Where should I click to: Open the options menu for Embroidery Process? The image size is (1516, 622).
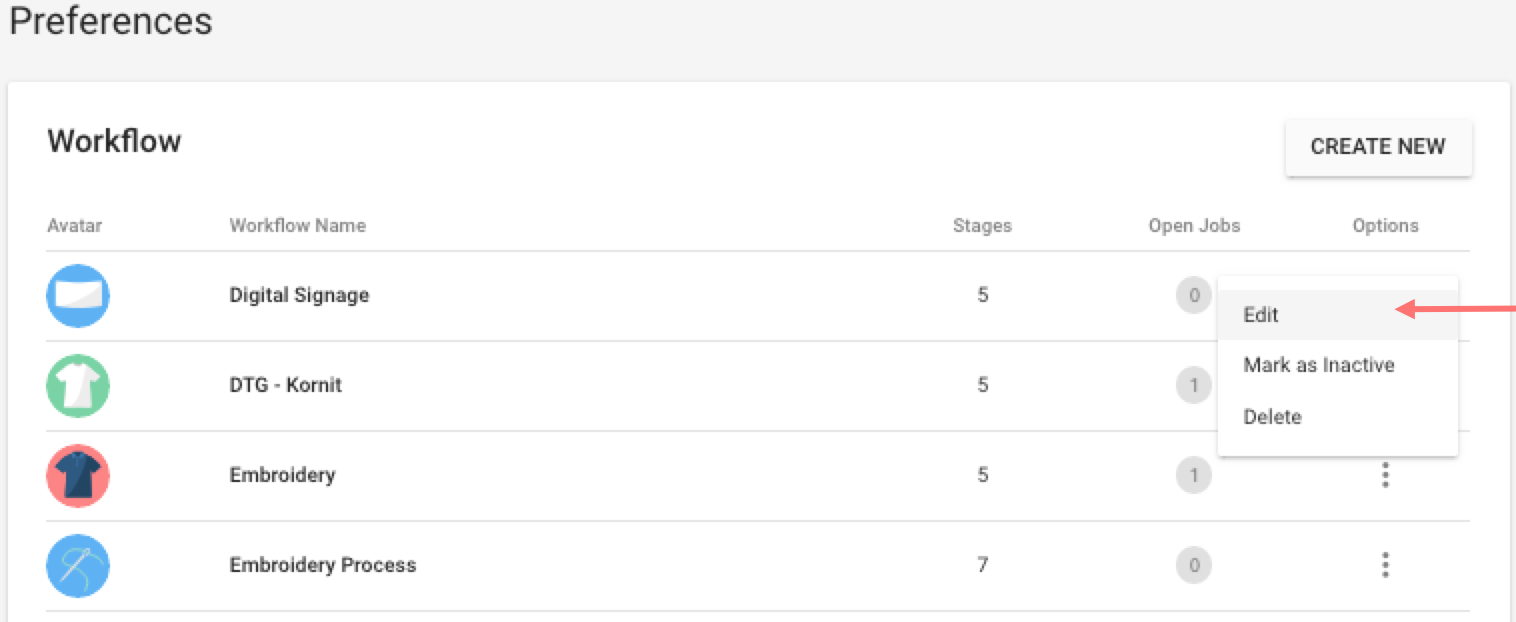click(x=1385, y=565)
